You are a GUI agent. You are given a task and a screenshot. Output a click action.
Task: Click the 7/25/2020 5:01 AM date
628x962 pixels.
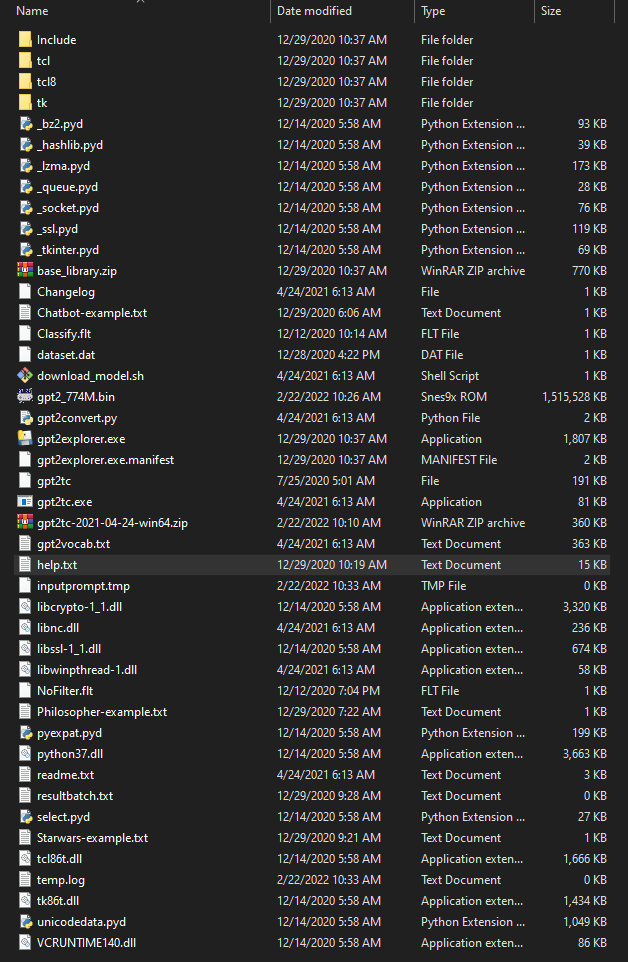326,481
